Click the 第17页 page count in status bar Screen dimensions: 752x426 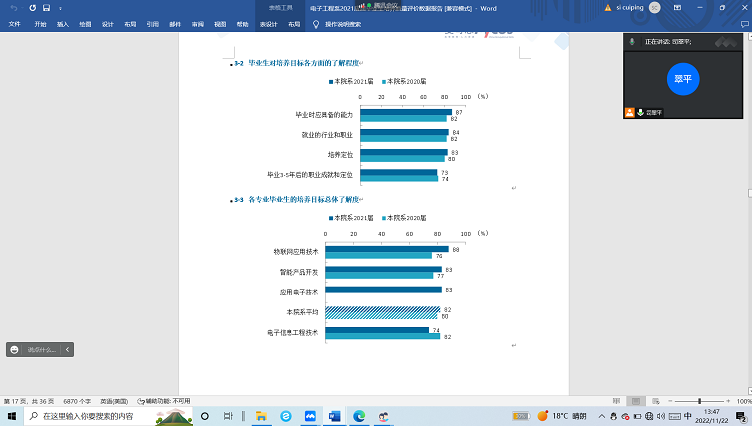point(30,401)
